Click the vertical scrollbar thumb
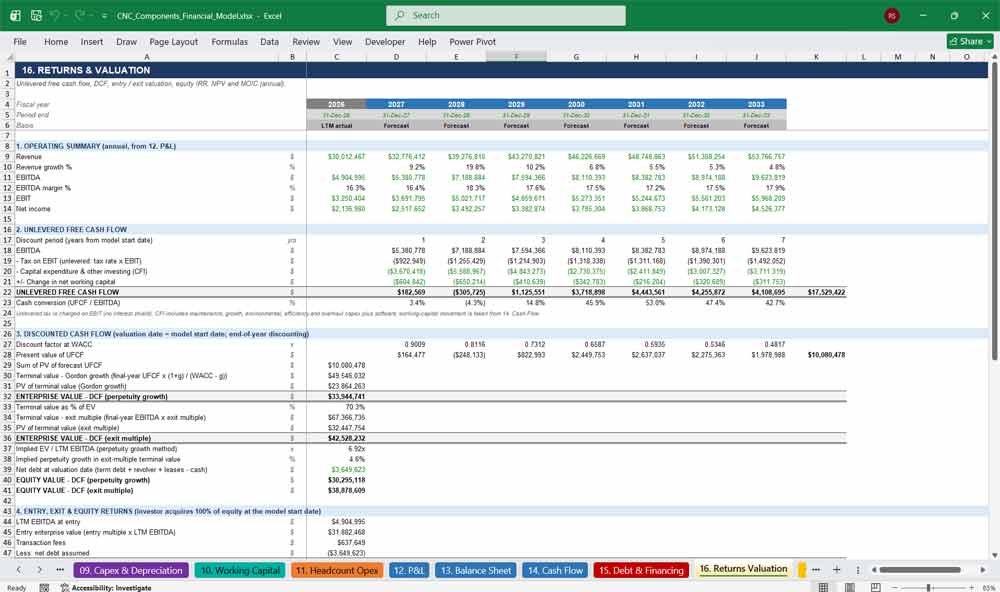1000x592 pixels. click(996, 211)
